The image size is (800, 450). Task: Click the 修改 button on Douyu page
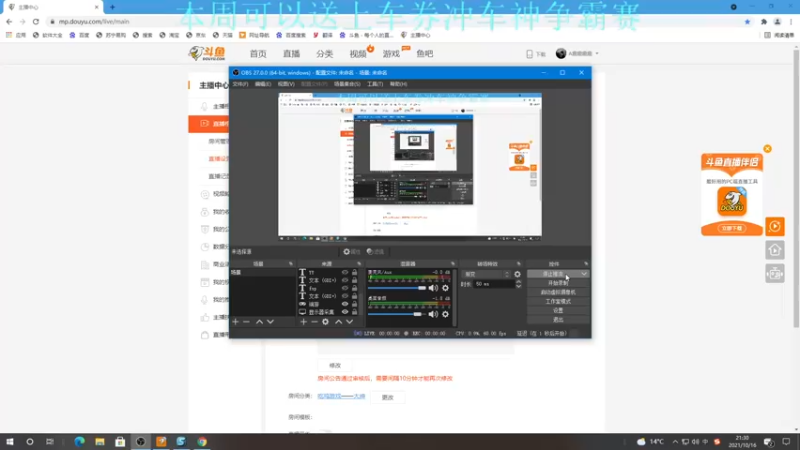click(x=335, y=365)
